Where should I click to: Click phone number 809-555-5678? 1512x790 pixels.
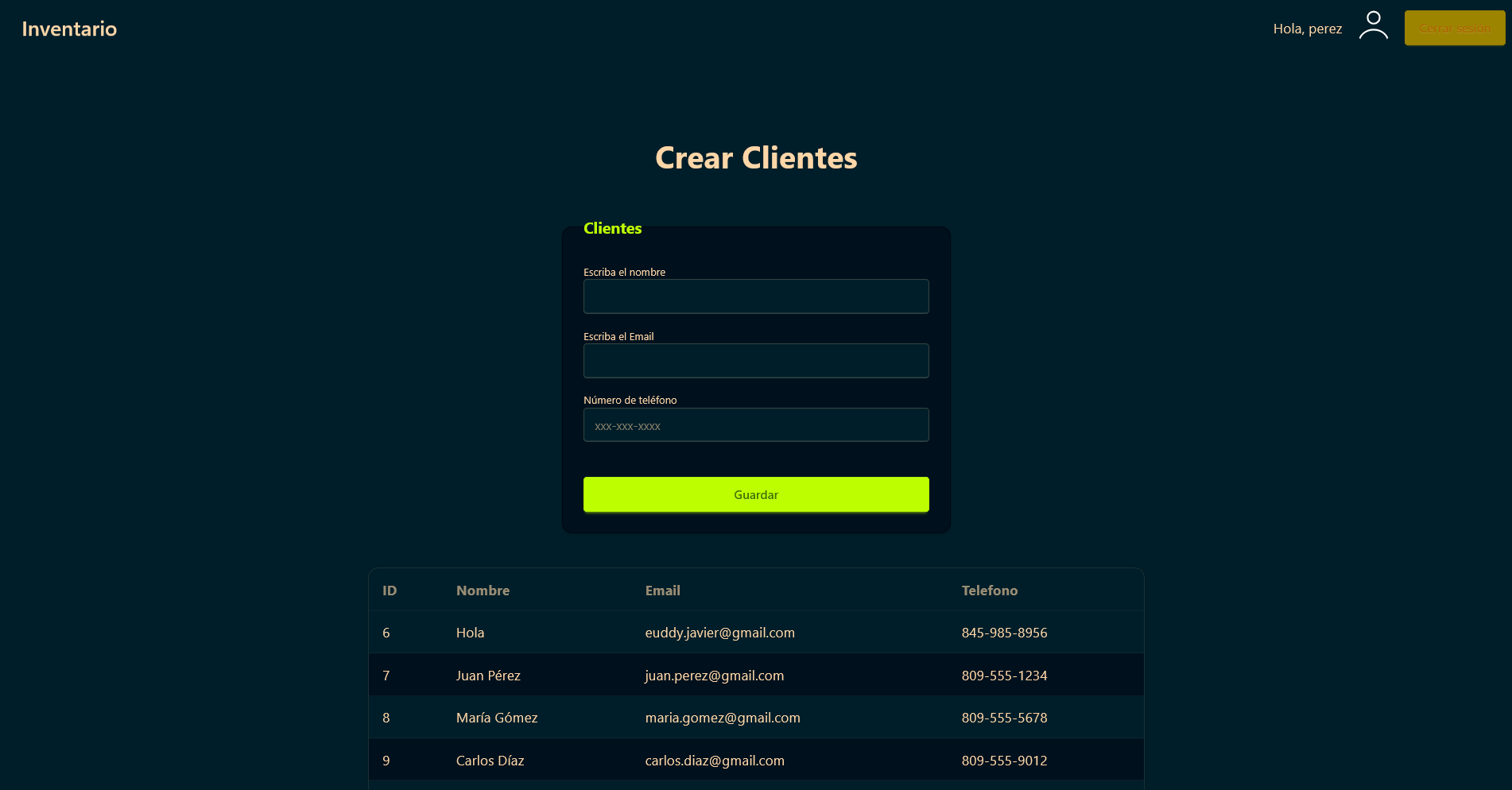pyautogui.click(x=1004, y=718)
